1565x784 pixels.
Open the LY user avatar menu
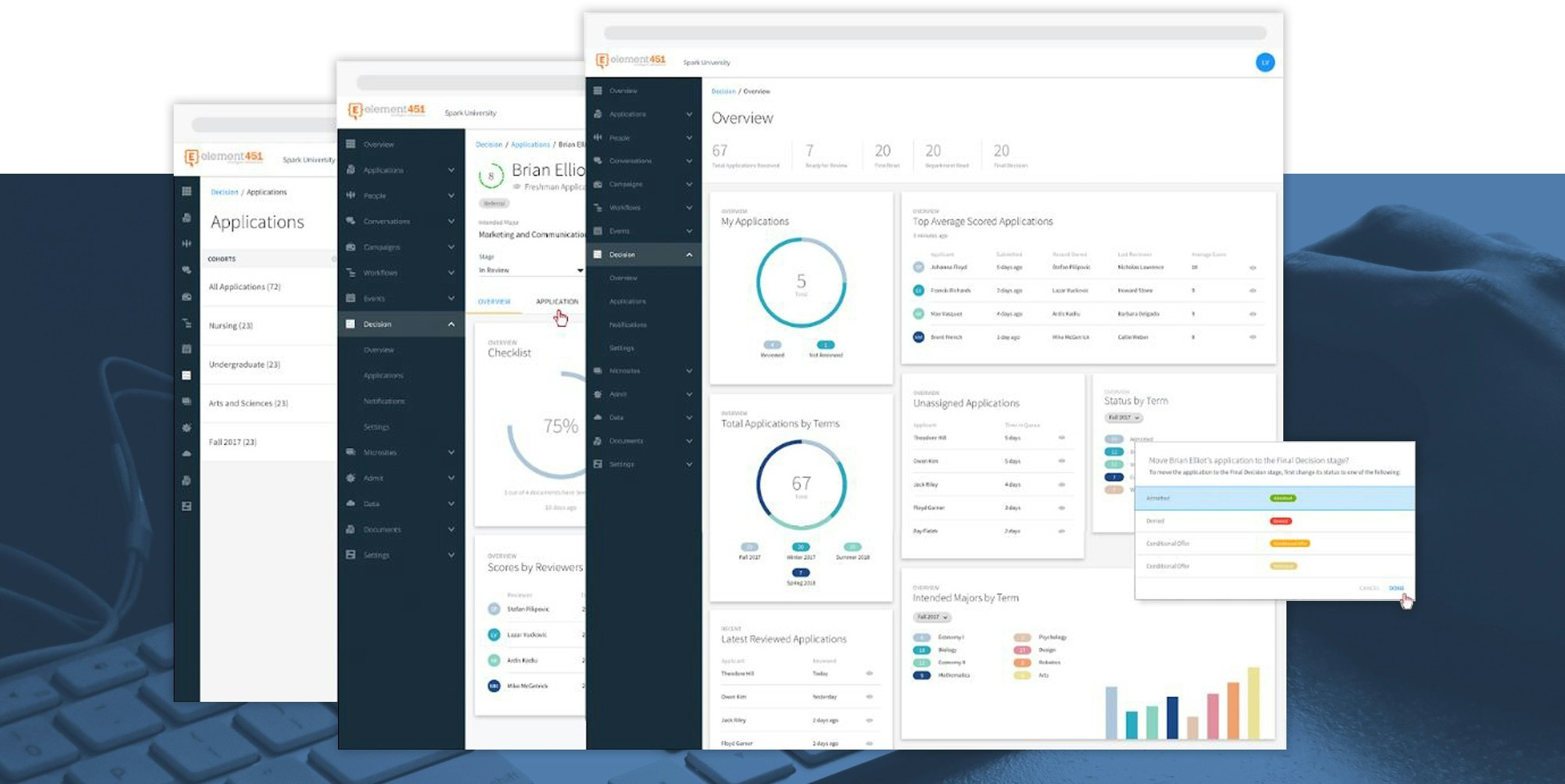tap(1265, 63)
